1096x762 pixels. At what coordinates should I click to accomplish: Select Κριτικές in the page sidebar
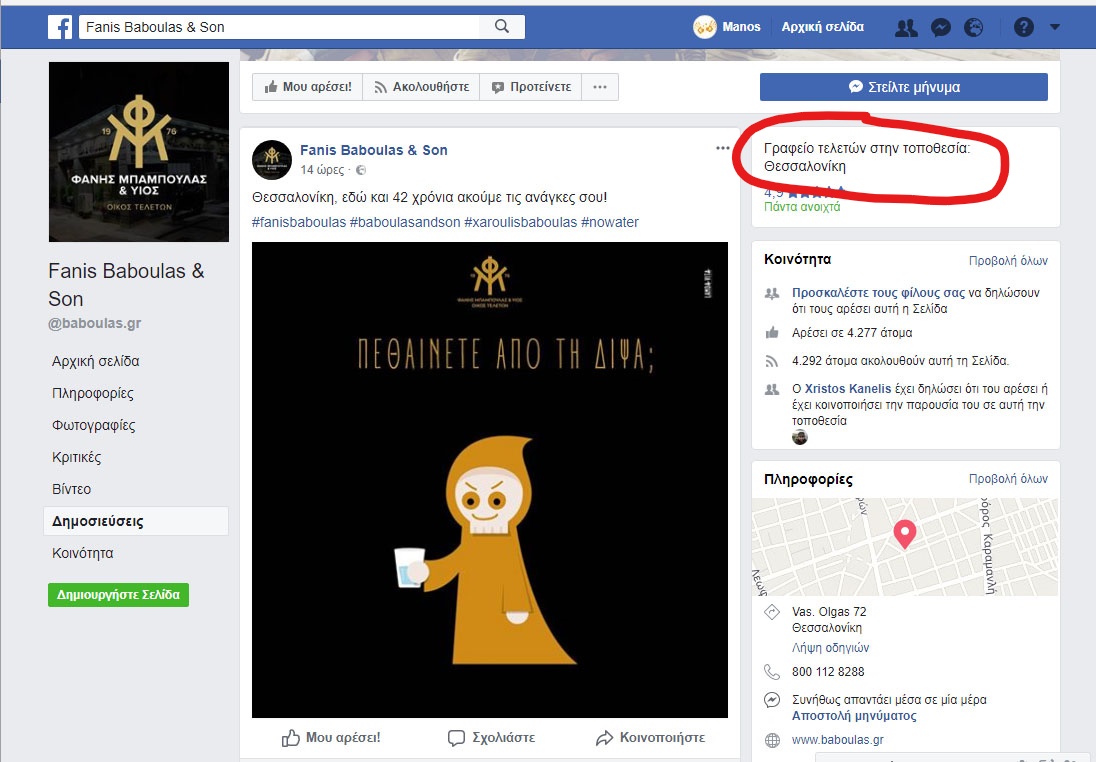pyautogui.click(x=76, y=457)
